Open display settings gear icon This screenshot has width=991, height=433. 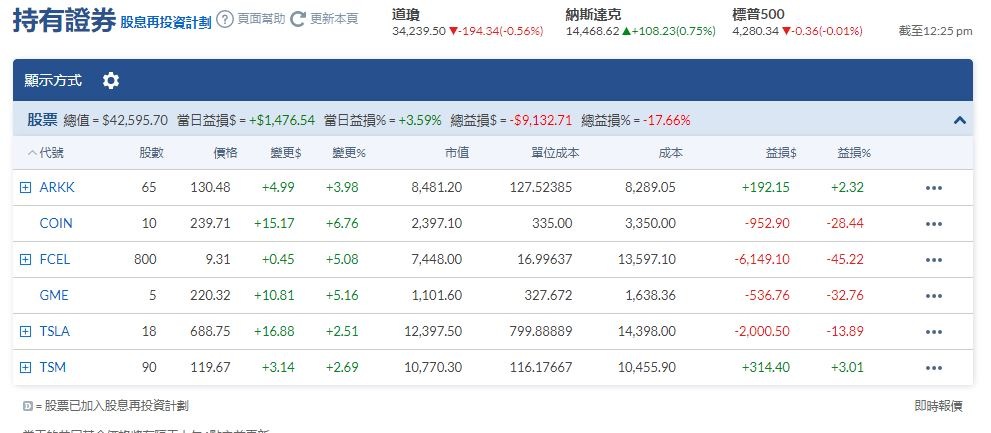111,80
